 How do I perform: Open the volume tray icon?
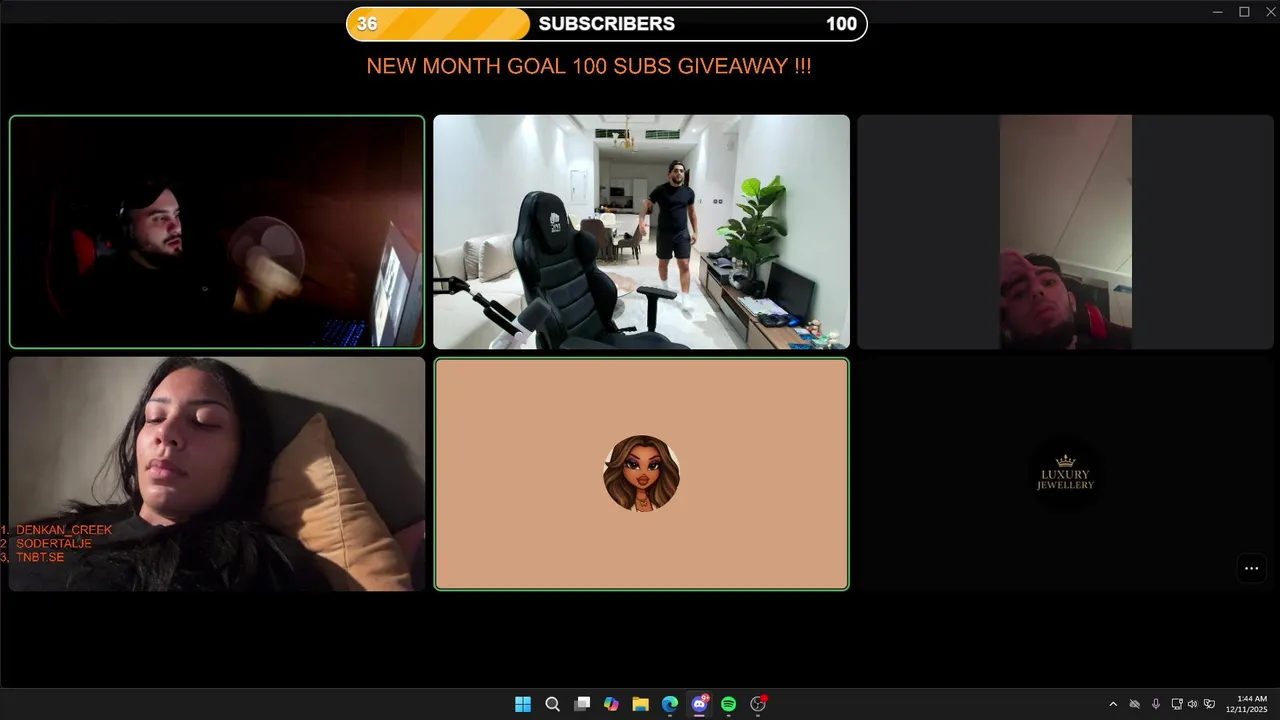pos(1192,704)
